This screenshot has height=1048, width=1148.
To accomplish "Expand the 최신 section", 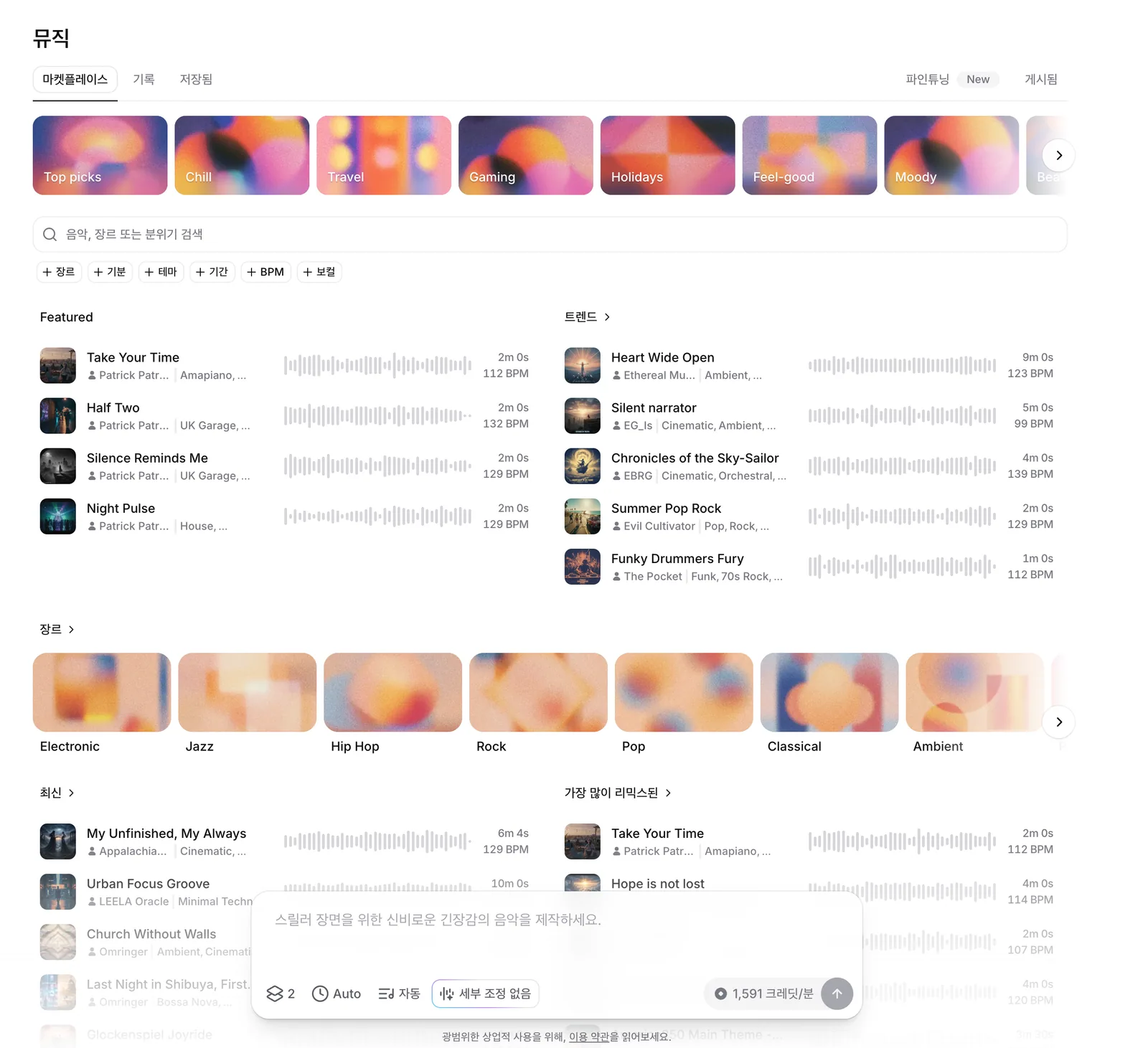I will tap(57, 793).
